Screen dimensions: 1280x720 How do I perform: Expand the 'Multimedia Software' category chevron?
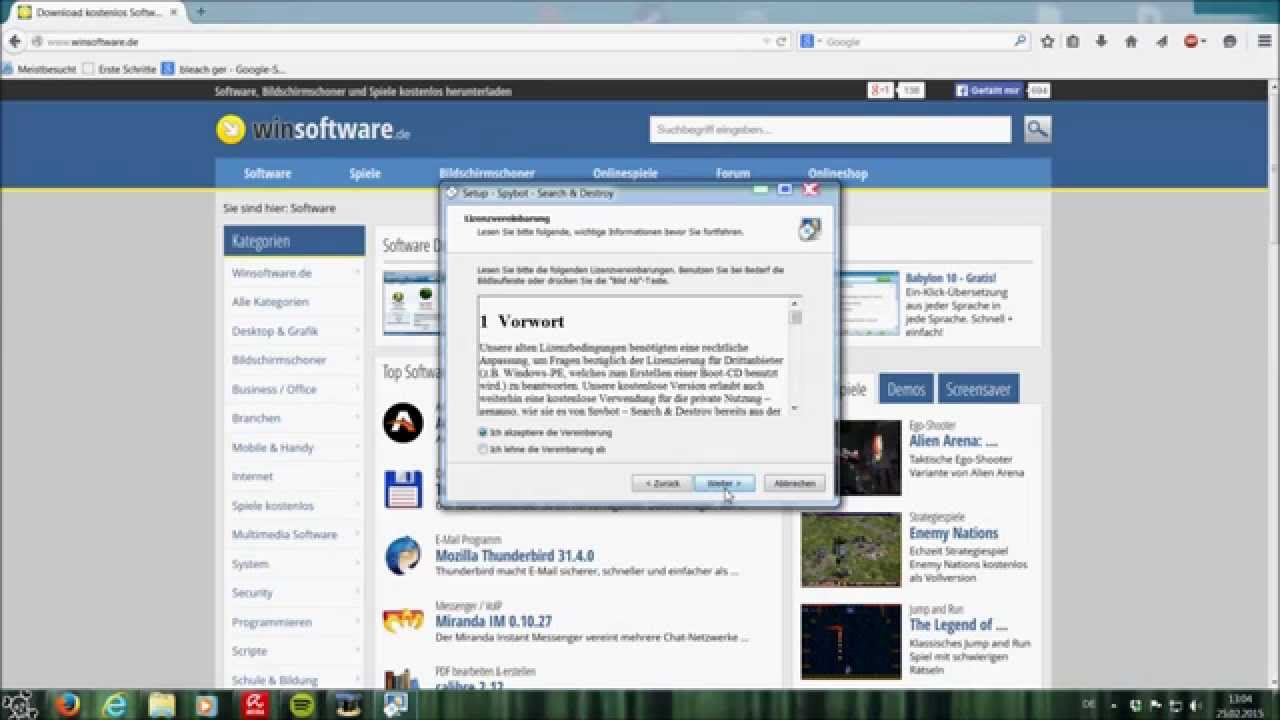[x=357, y=535]
